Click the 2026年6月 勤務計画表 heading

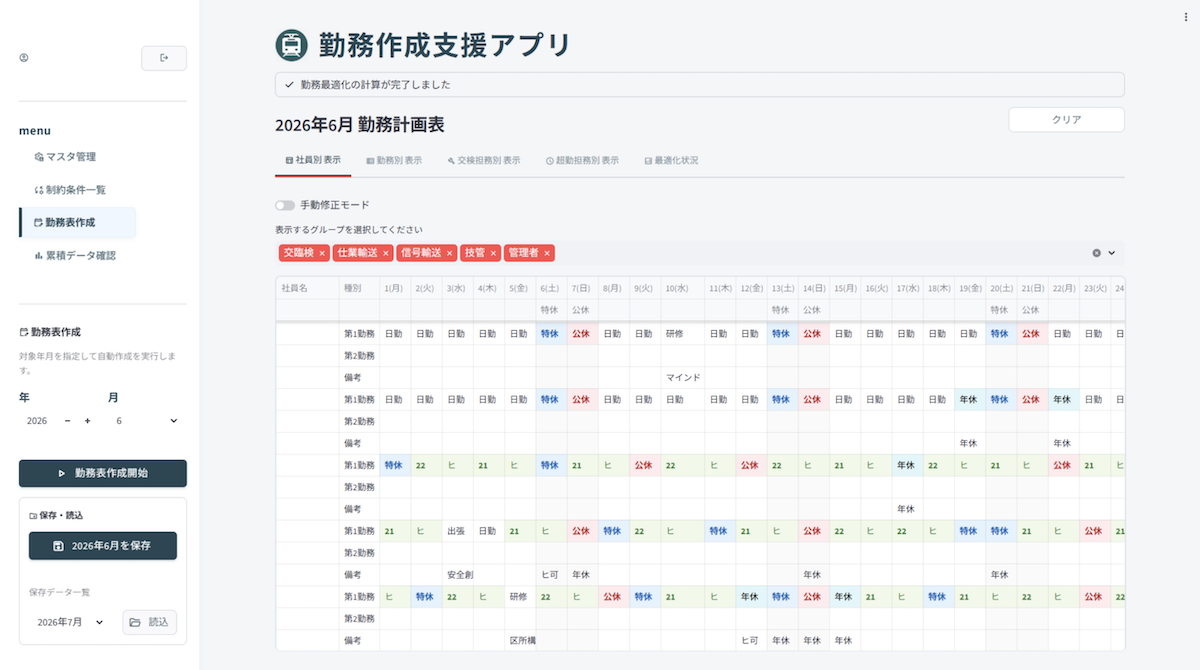point(360,125)
